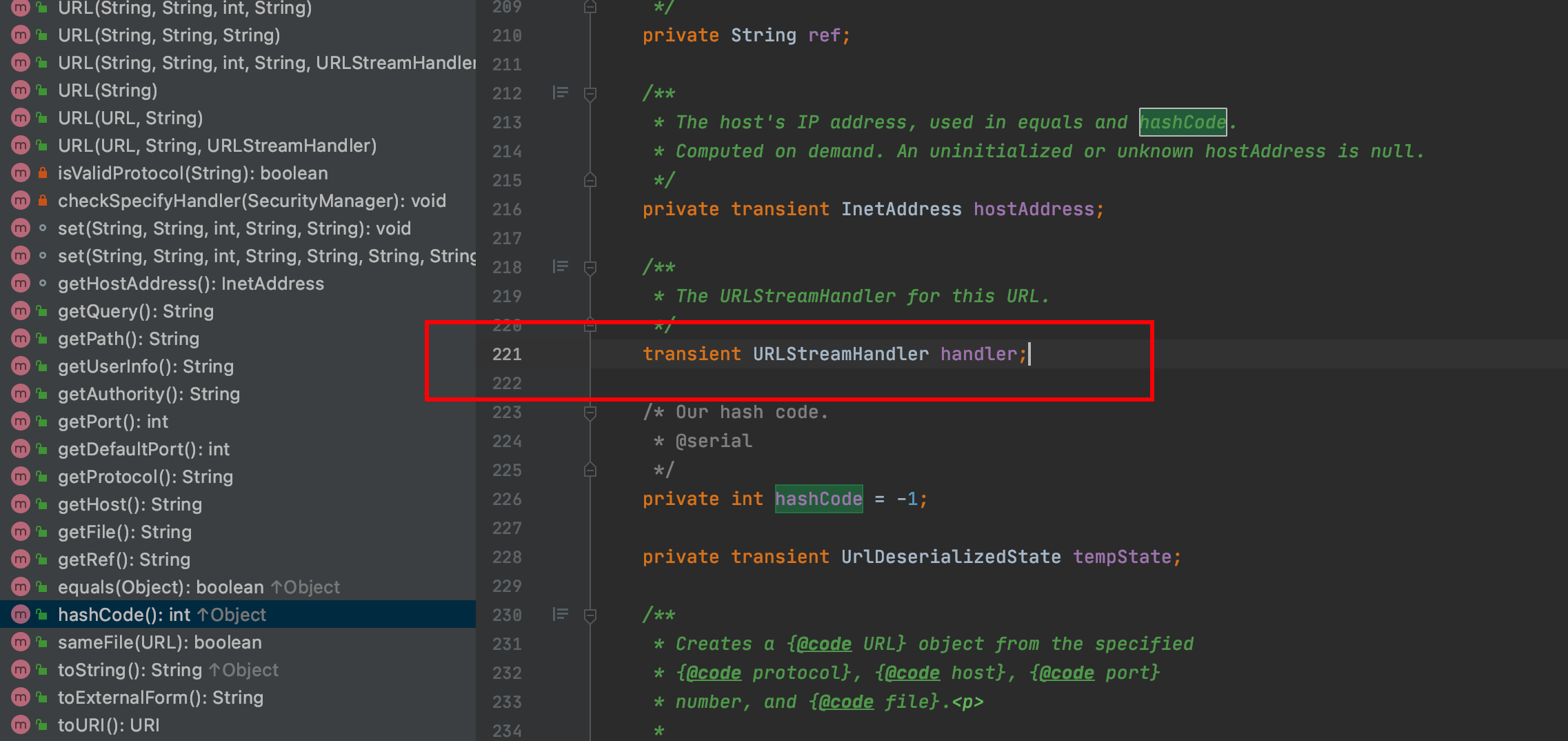Click method icon beside toURI(): URI
The width and height of the screenshot is (1568, 741).
(x=21, y=725)
